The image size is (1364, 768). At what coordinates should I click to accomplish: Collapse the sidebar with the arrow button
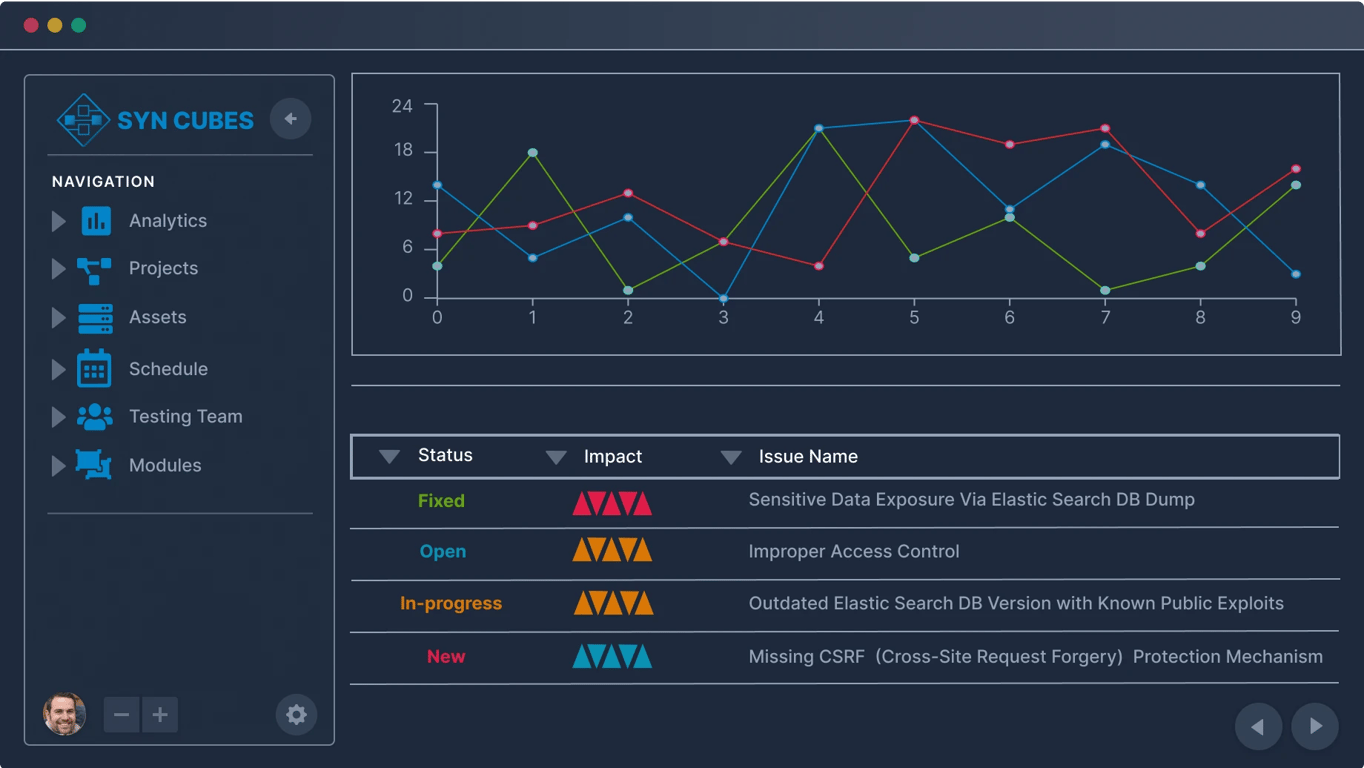(291, 118)
